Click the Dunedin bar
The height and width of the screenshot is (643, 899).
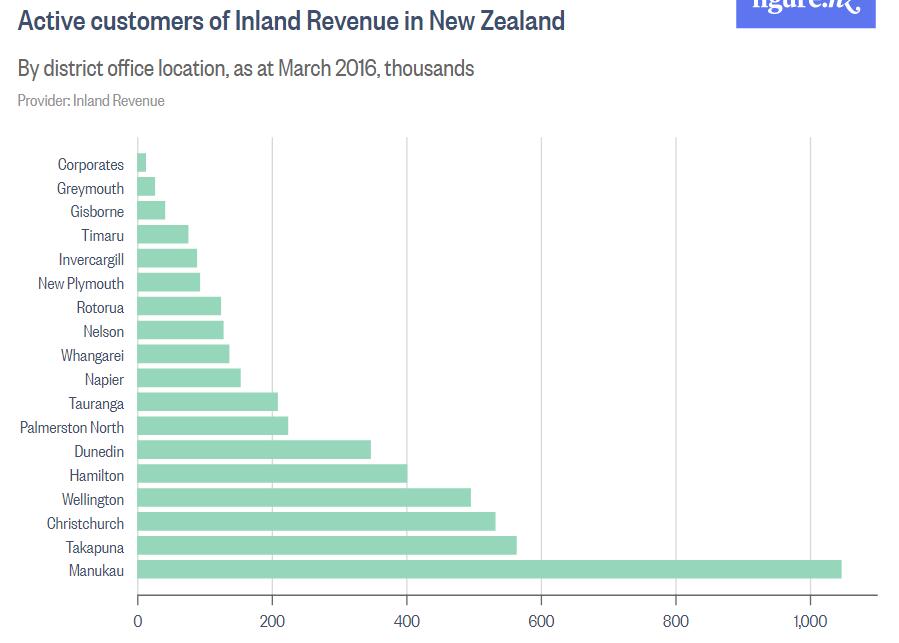point(254,450)
